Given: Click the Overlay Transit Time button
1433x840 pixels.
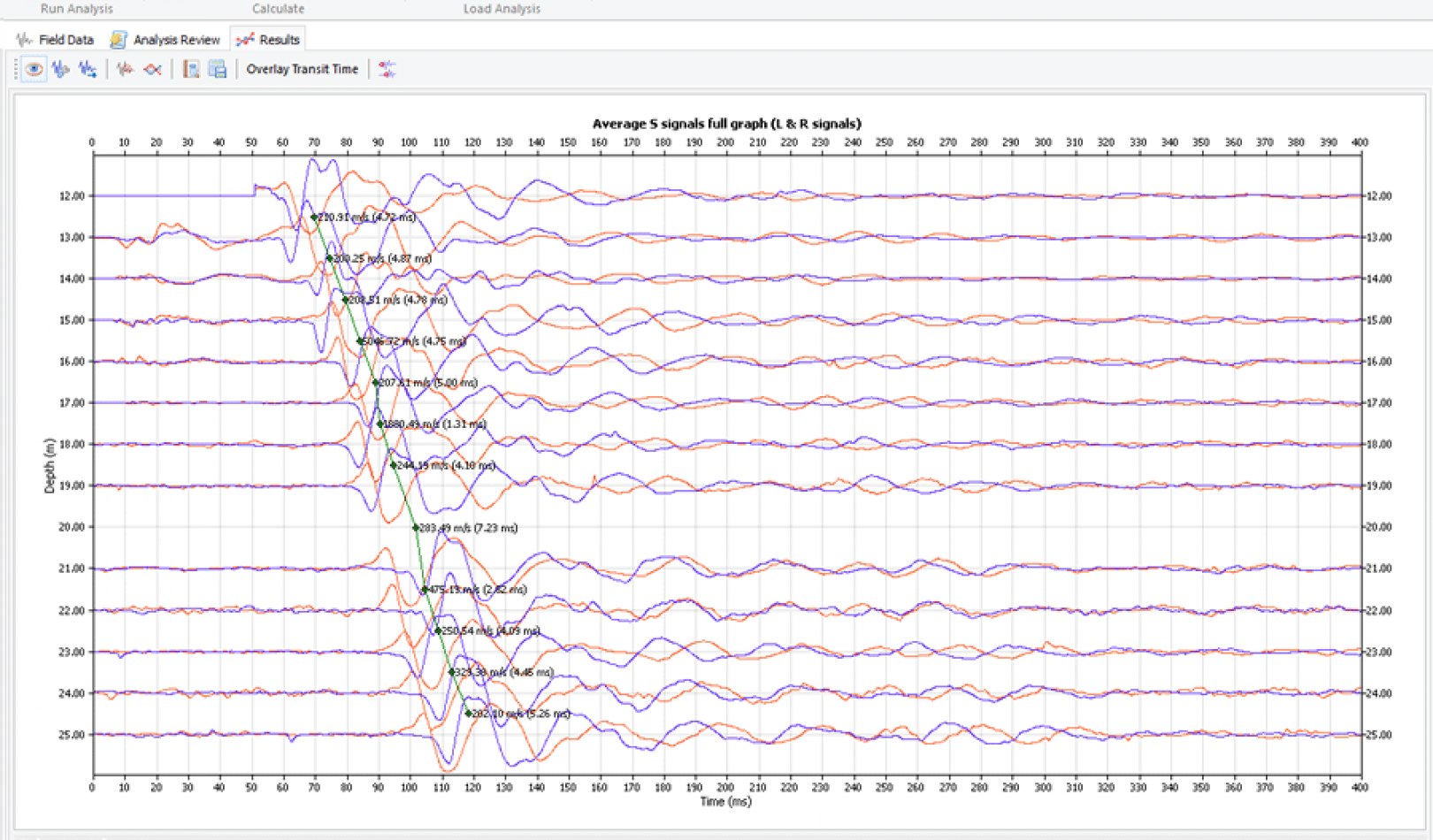Looking at the screenshot, I should coord(302,69).
